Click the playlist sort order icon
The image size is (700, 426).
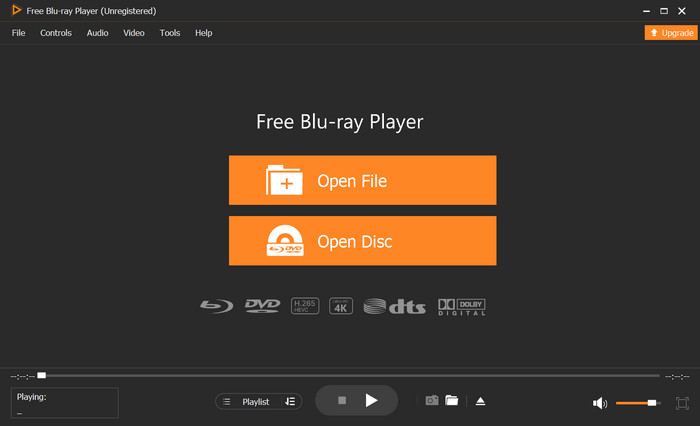(290, 401)
